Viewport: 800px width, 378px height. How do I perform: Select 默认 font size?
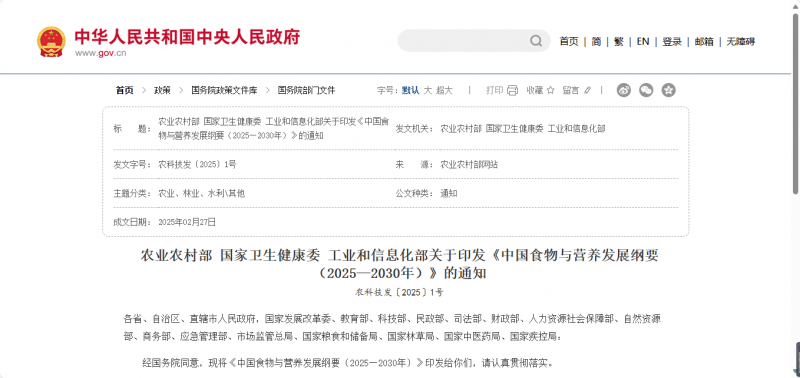pos(411,90)
